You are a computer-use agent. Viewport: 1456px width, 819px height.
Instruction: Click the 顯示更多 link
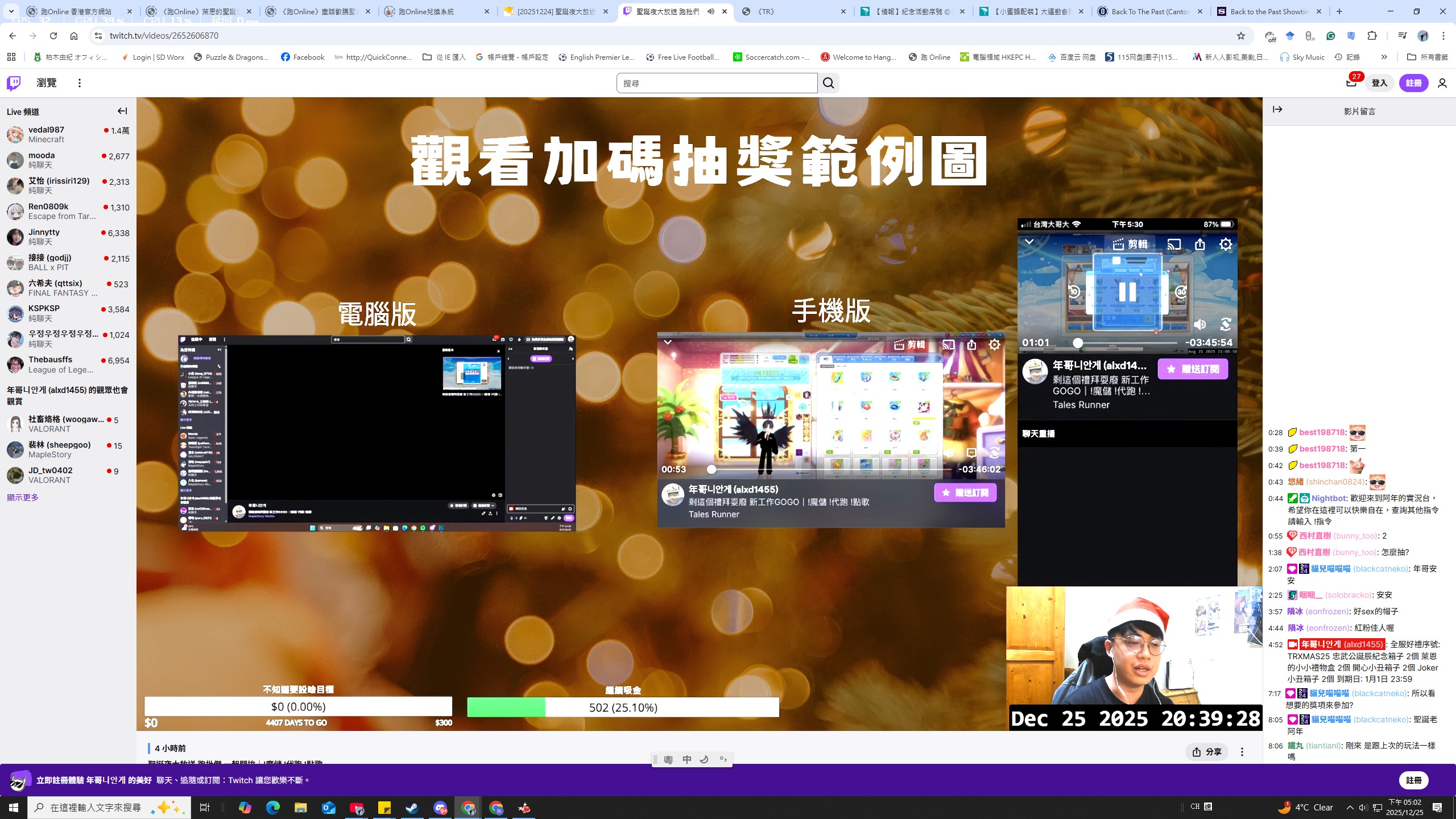[x=23, y=498]
